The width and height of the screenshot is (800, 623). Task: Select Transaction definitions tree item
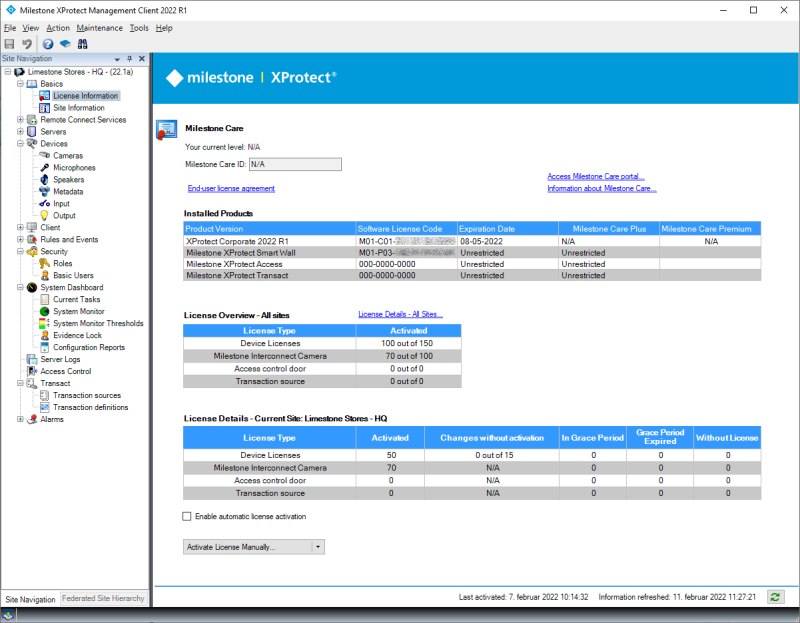90,407
